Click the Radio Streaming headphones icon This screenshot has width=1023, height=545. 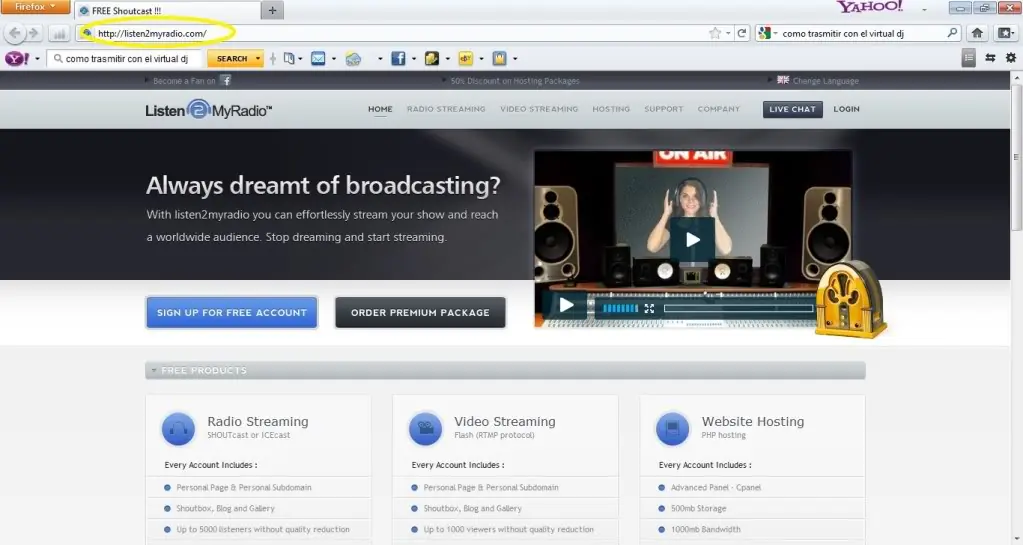pos(178,429)
